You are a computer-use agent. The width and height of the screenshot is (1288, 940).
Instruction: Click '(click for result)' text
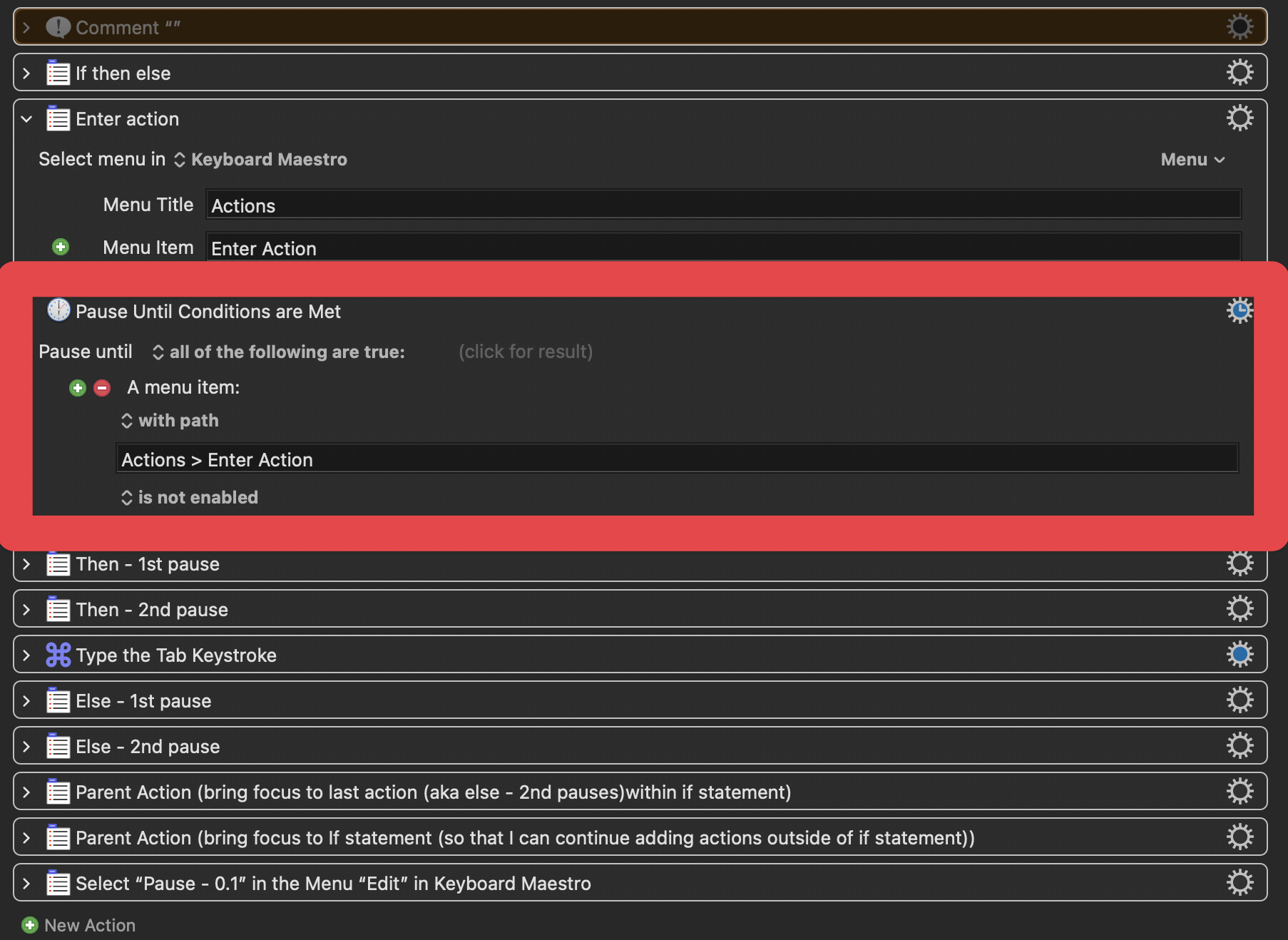pyautogui.click(x=525, y=352)
